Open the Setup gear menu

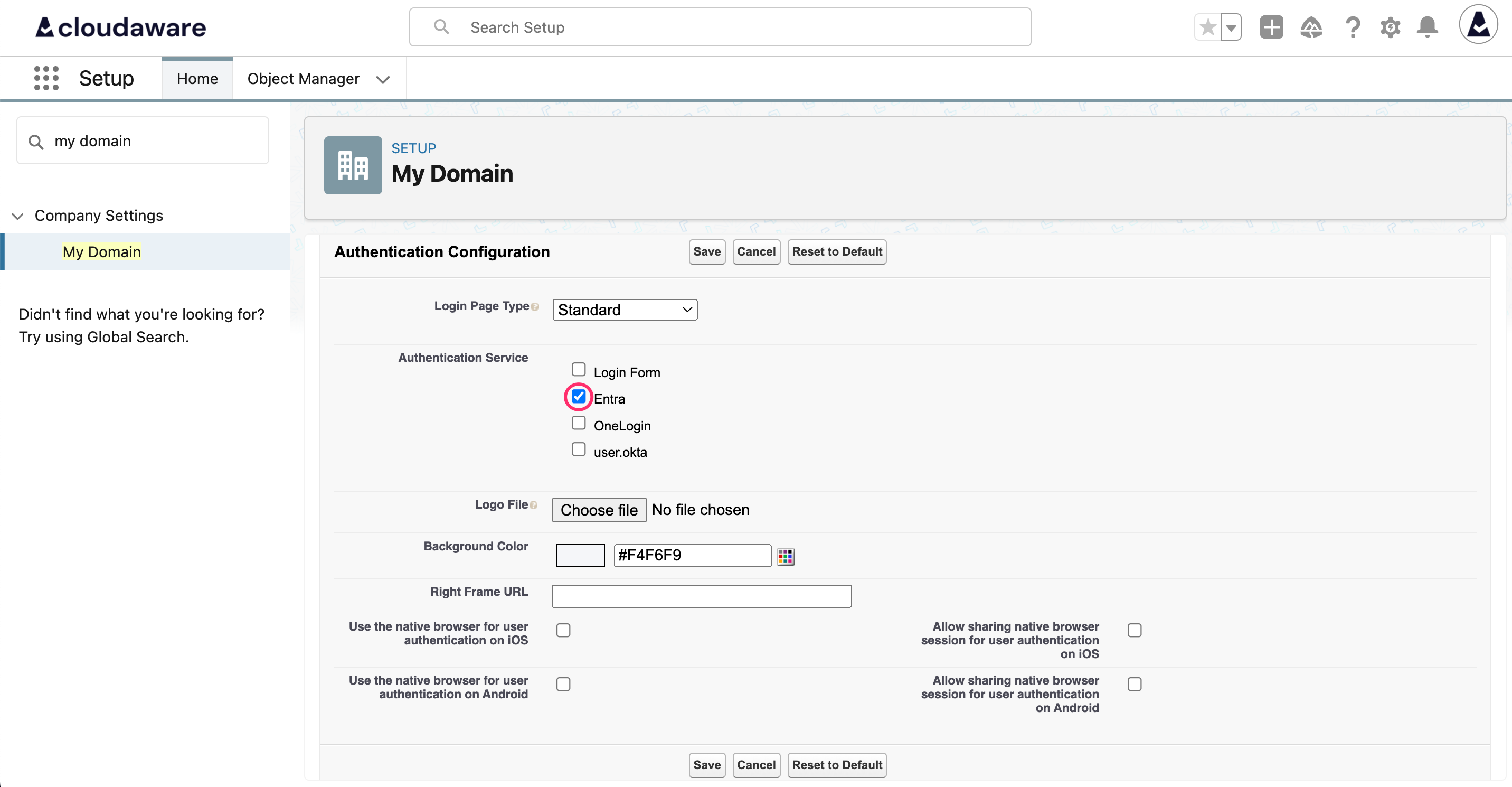[1391, 27]
